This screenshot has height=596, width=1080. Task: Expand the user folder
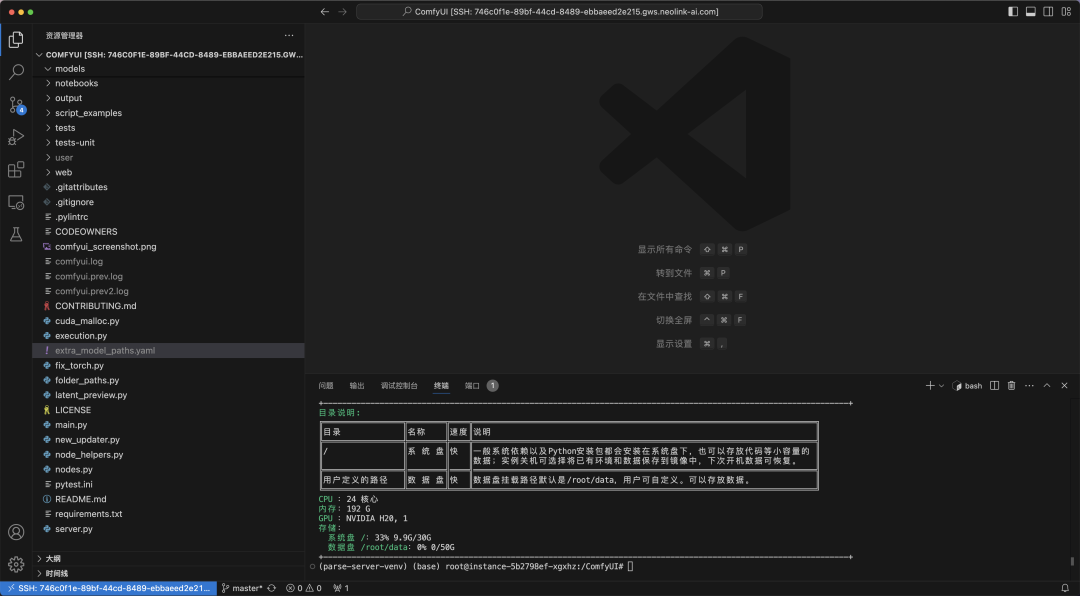click(x=48, y=158)
